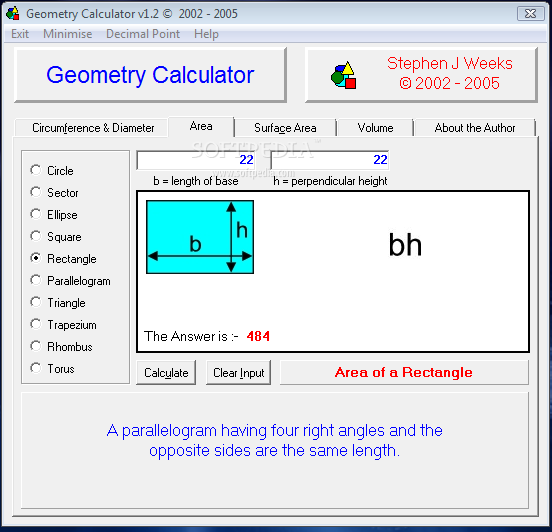
Task: Switch to the Volume tab
Action: pos(375,128)
